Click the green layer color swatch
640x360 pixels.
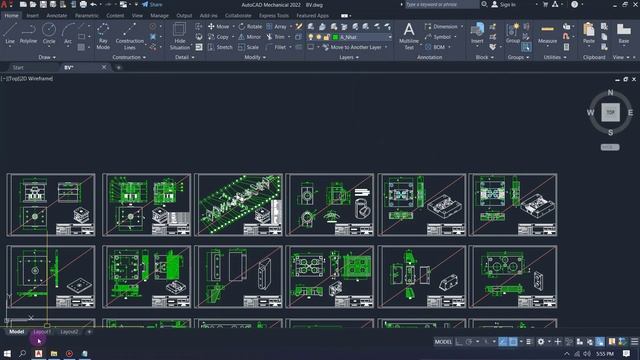[336, 37]
